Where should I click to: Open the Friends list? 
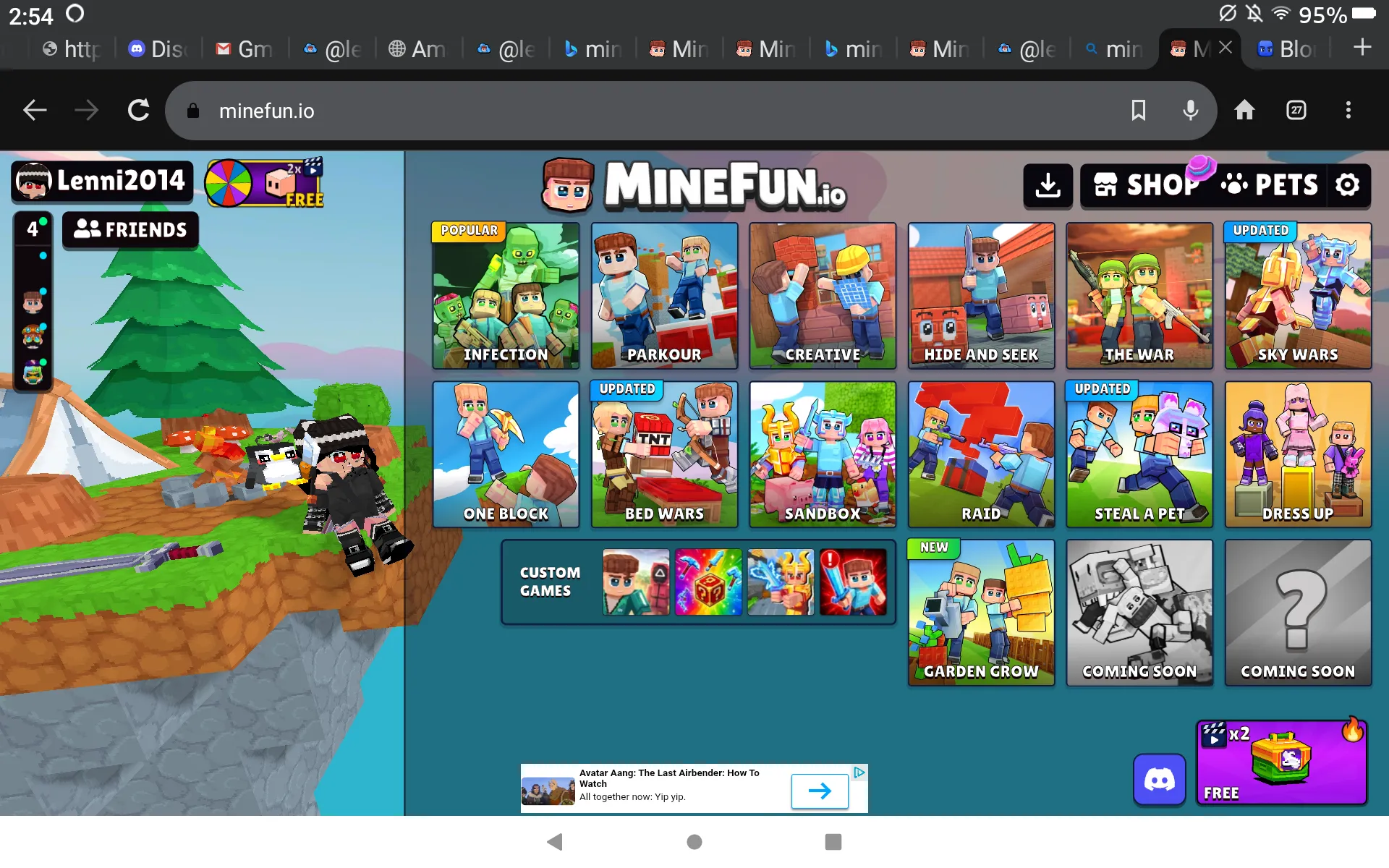130,230
